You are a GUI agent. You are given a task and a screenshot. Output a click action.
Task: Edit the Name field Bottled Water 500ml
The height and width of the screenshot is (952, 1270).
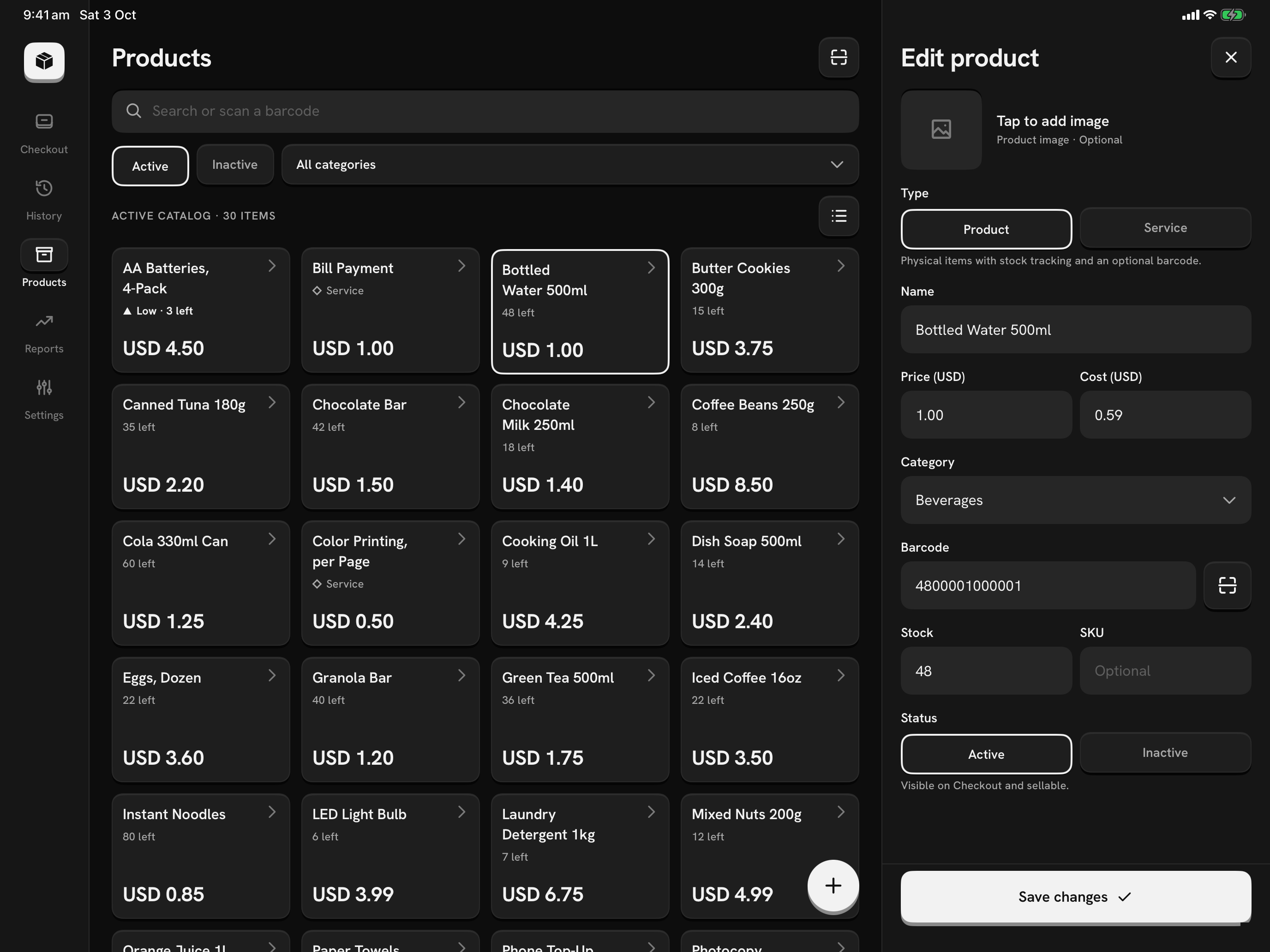click(x=1076, y=329)
